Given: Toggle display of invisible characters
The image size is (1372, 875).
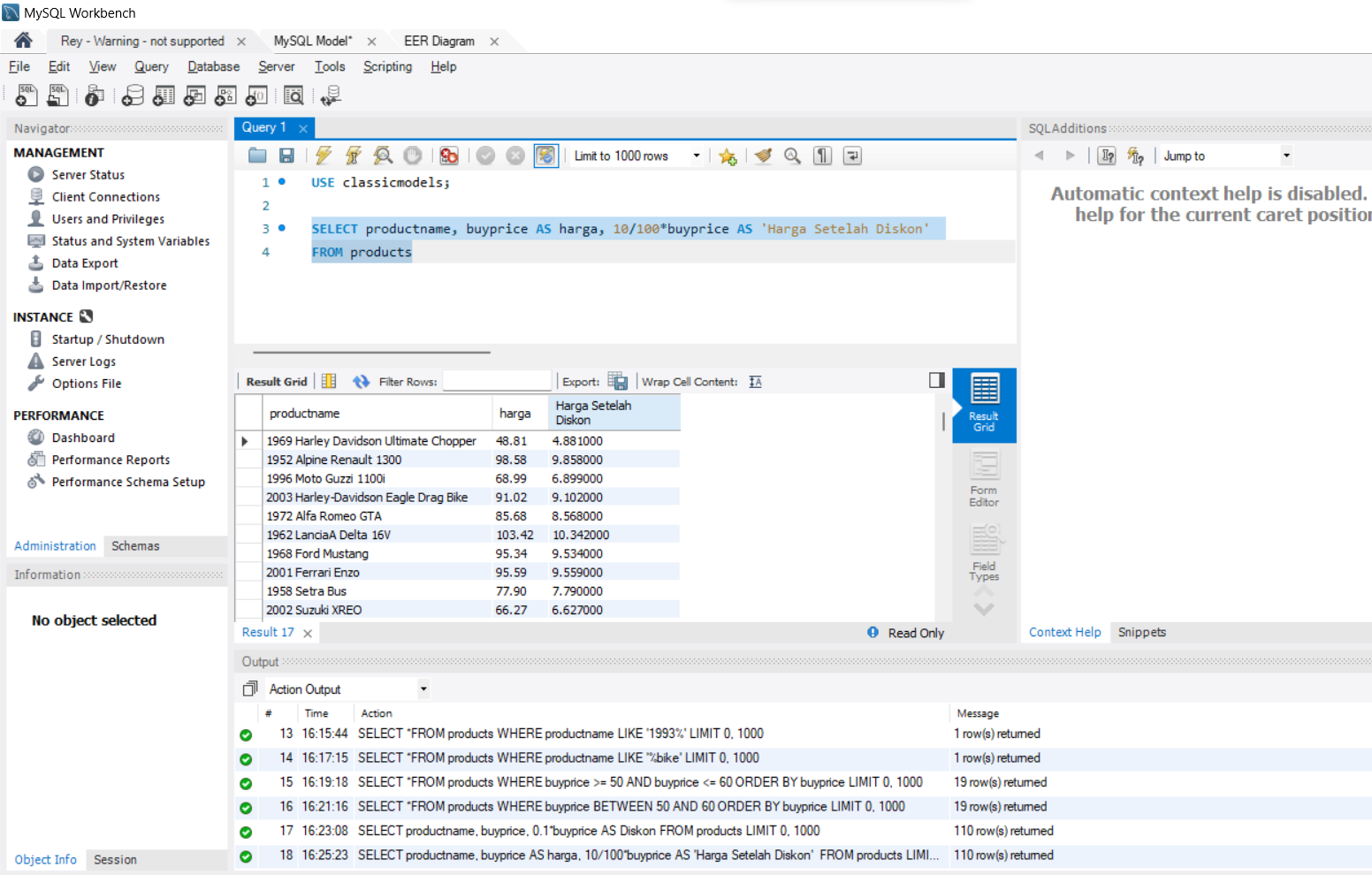Looking at the screenshot, I should [822, 156].
